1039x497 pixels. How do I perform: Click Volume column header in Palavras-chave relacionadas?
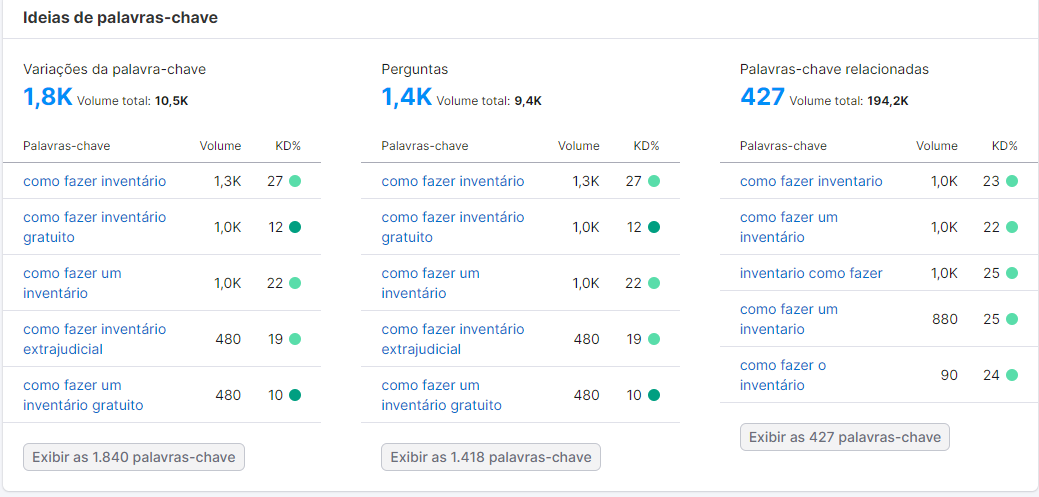point(936,146)
